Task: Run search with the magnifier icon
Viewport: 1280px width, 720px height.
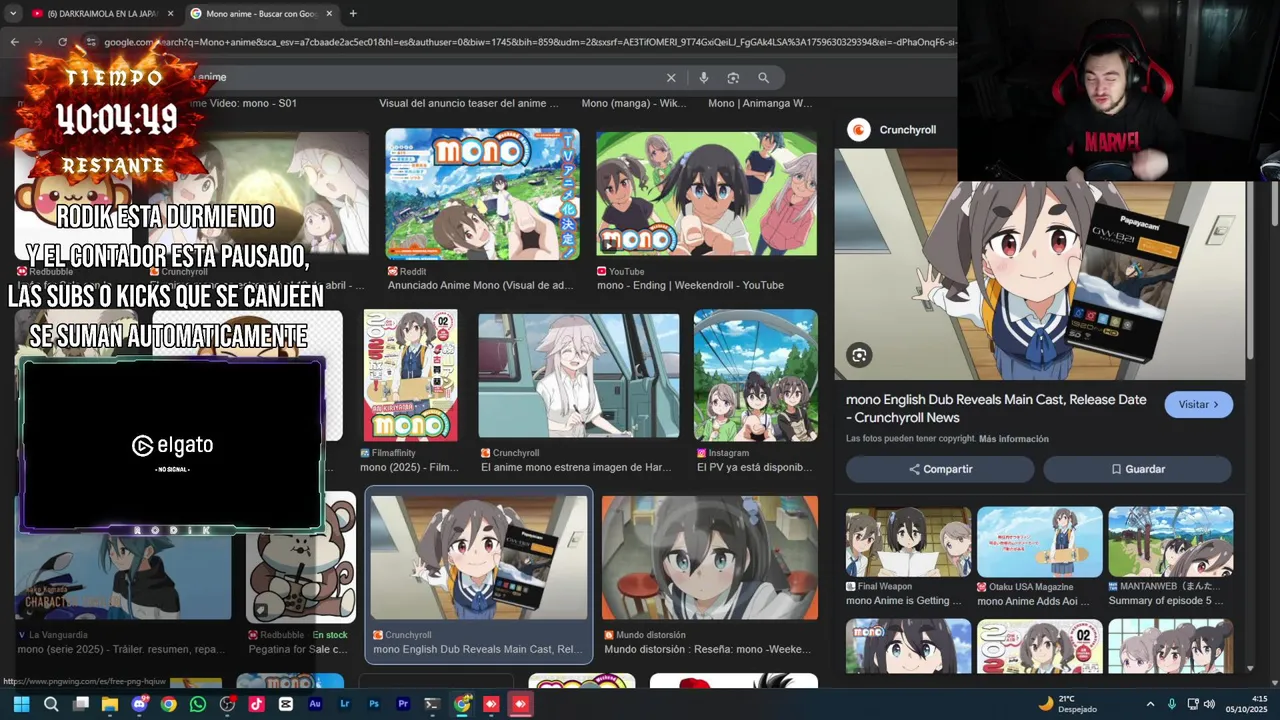Action: coord(763,78)
